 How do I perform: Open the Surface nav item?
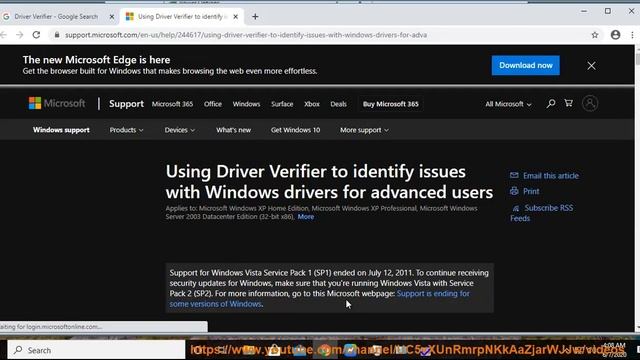pos(282,104)
